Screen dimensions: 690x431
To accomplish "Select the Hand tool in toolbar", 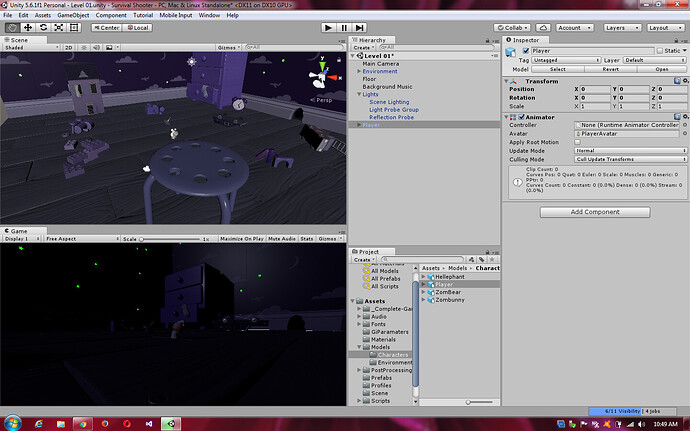I will pos(13,28).
